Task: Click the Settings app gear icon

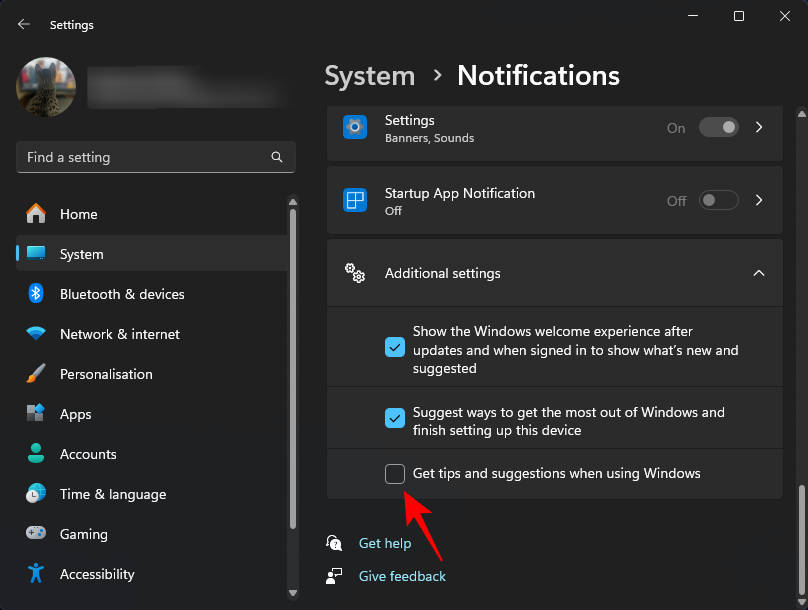Action: [x=355, y=127]
